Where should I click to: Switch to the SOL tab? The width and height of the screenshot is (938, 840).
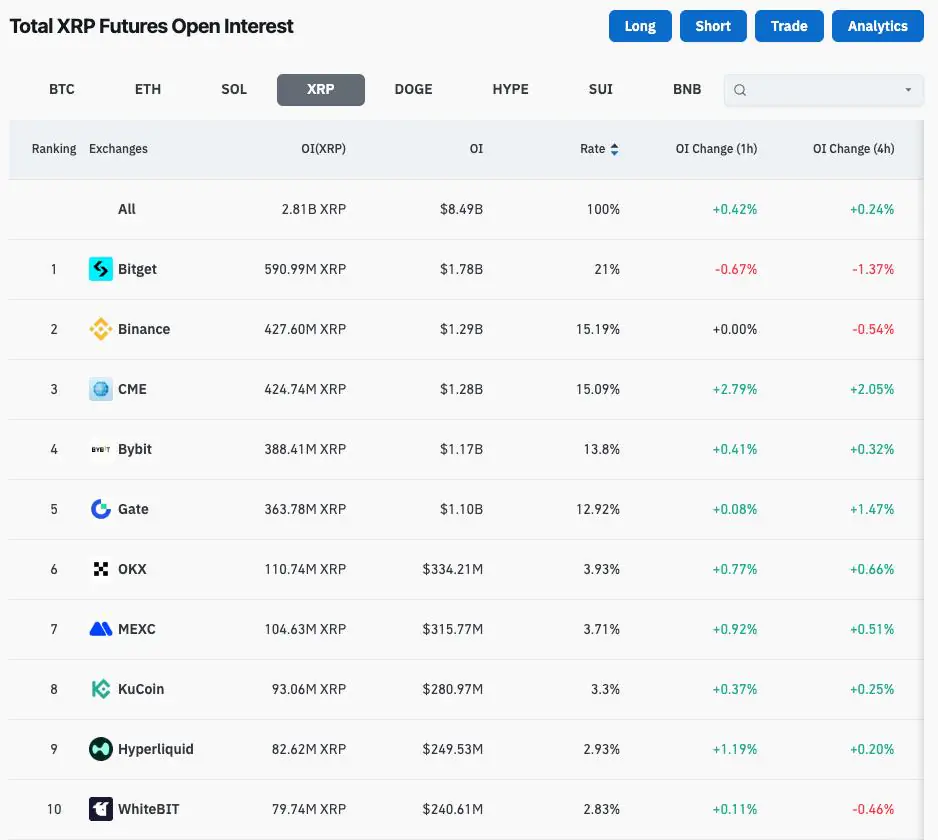click(234, 90)
